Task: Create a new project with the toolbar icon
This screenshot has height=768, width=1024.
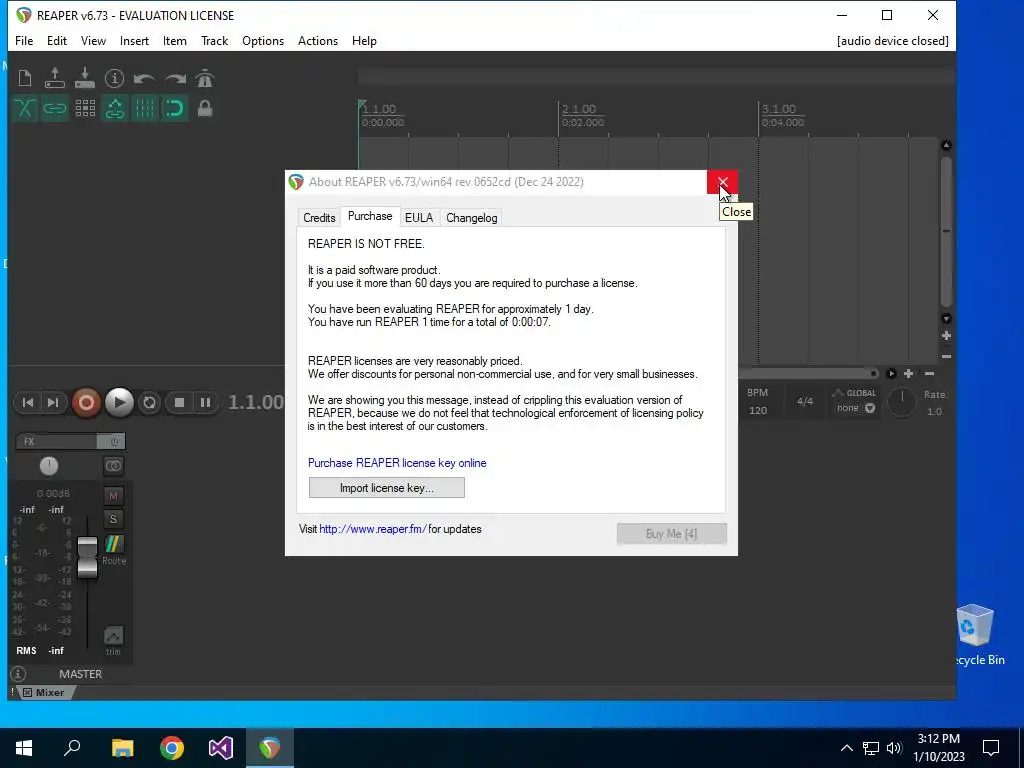Action: (x=25, y=78)
